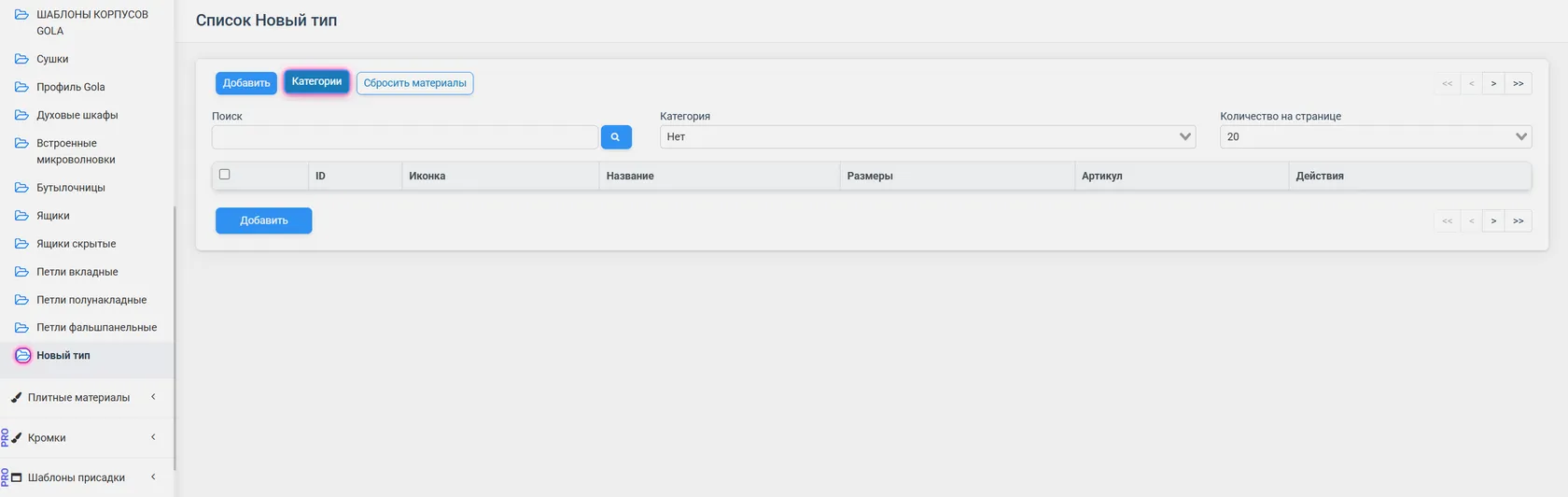Click the large Добавить button below table
This screenshot has height=497, width=1568.
pos(264,220)
